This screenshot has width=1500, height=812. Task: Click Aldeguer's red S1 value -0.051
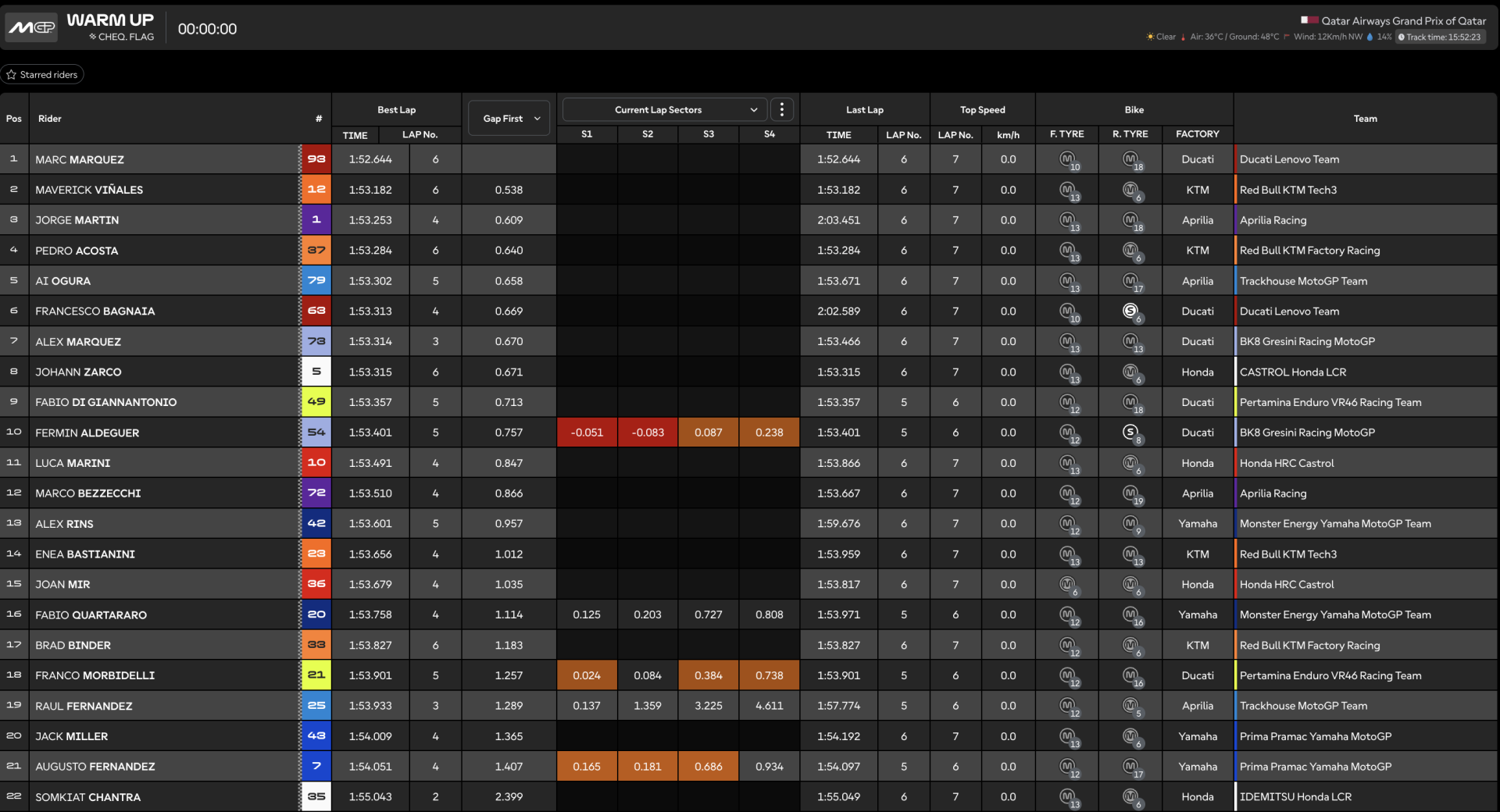click(587, 433)
